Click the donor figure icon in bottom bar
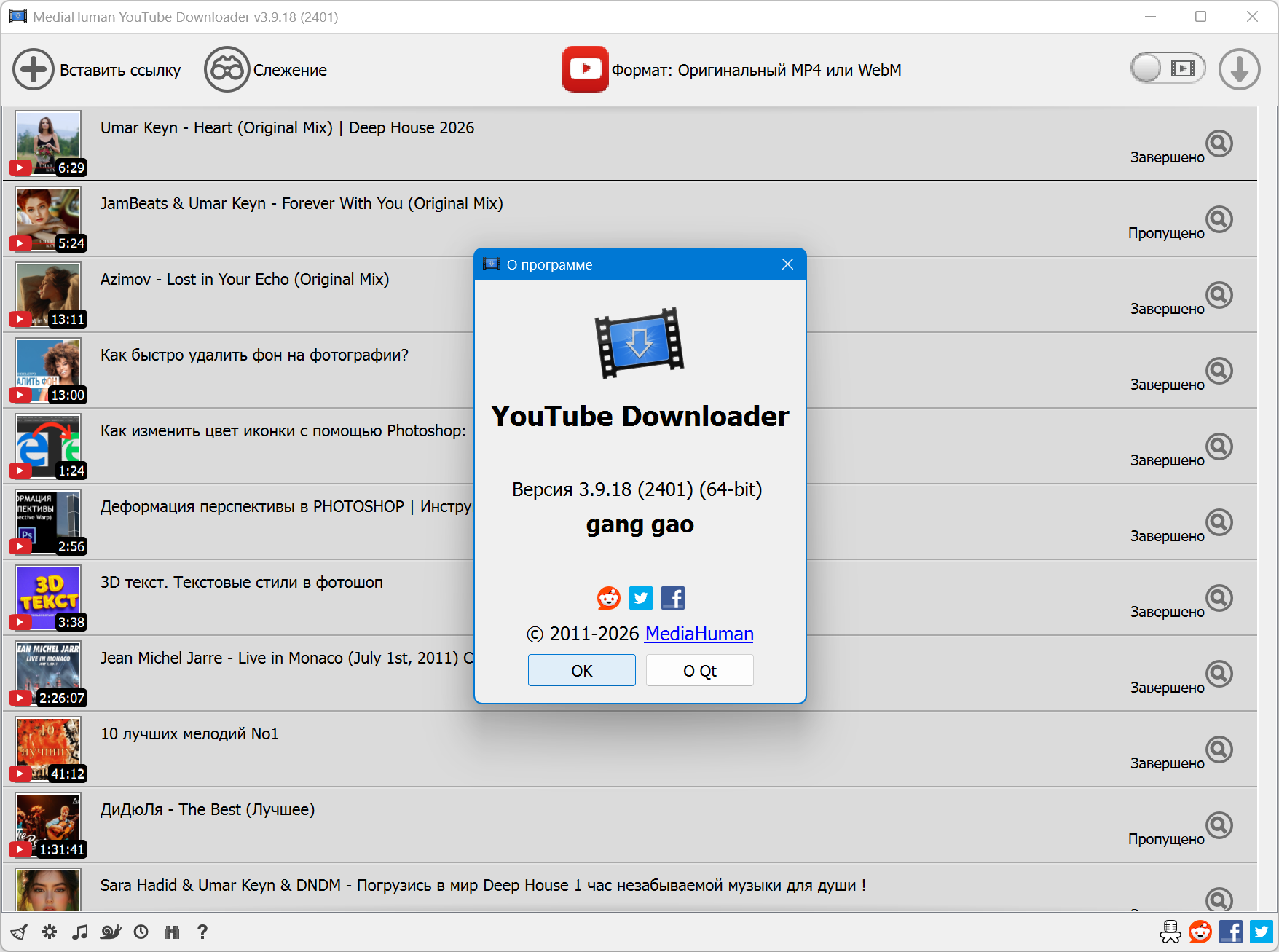 1170,932
